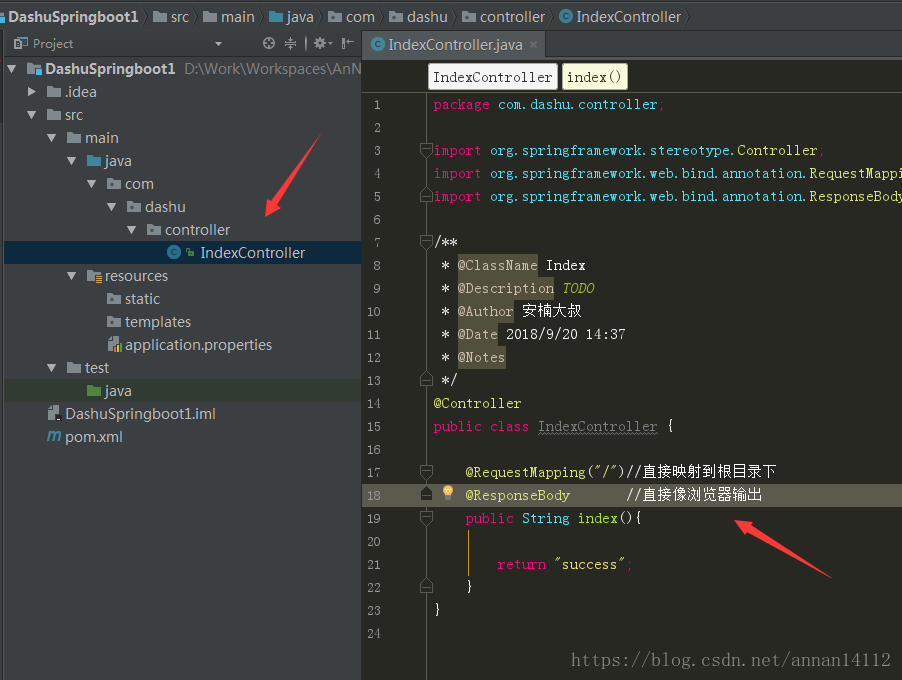
Task: Hide the Project tool window
Action: click(x=347, y=43)
